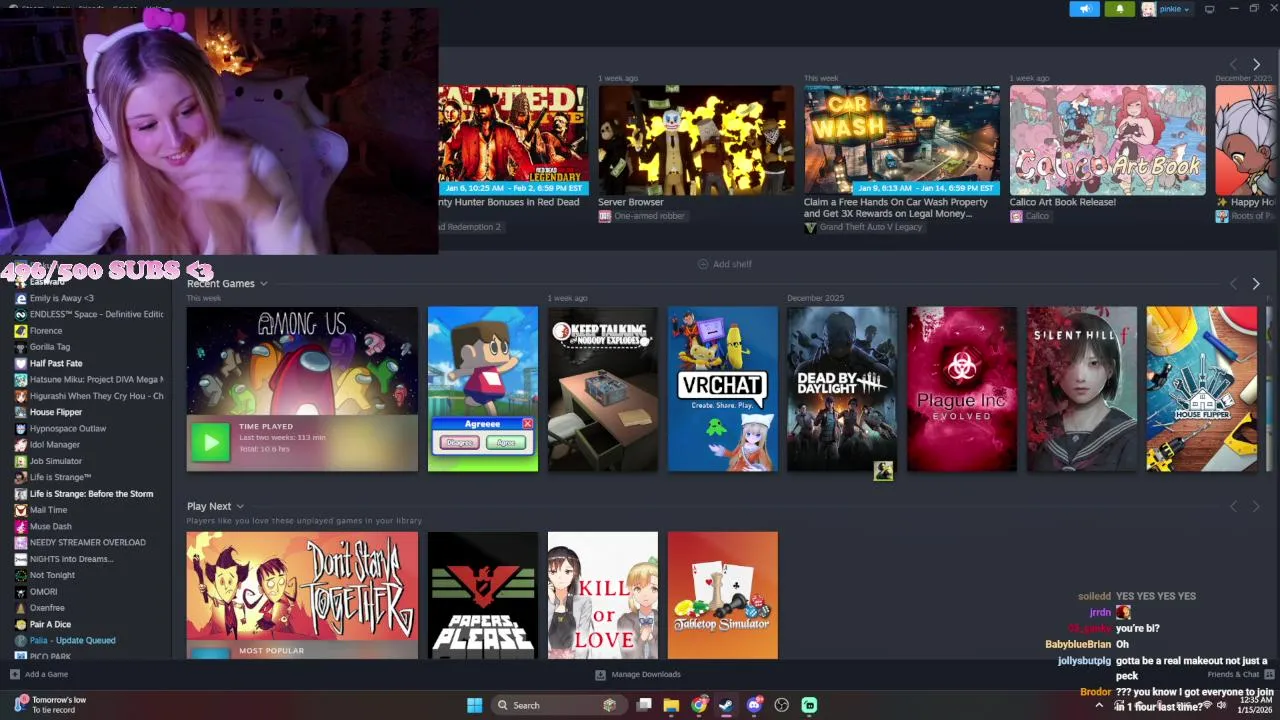
Task: Switch to Big Picture mode icon
Action: [x=1209, y=9]
